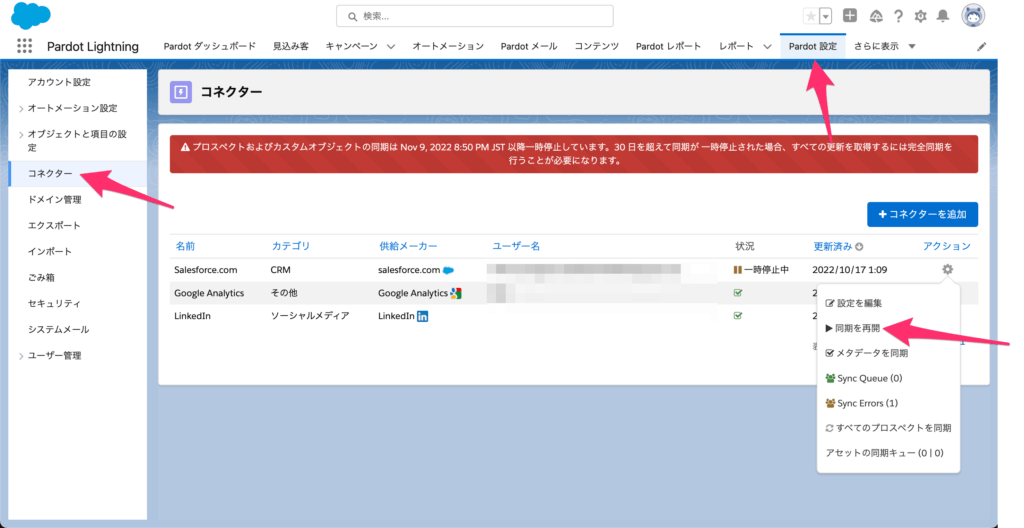Screen dimensions: 1024x528
Task: Click the connector page header icon
Action: point(181,92)
